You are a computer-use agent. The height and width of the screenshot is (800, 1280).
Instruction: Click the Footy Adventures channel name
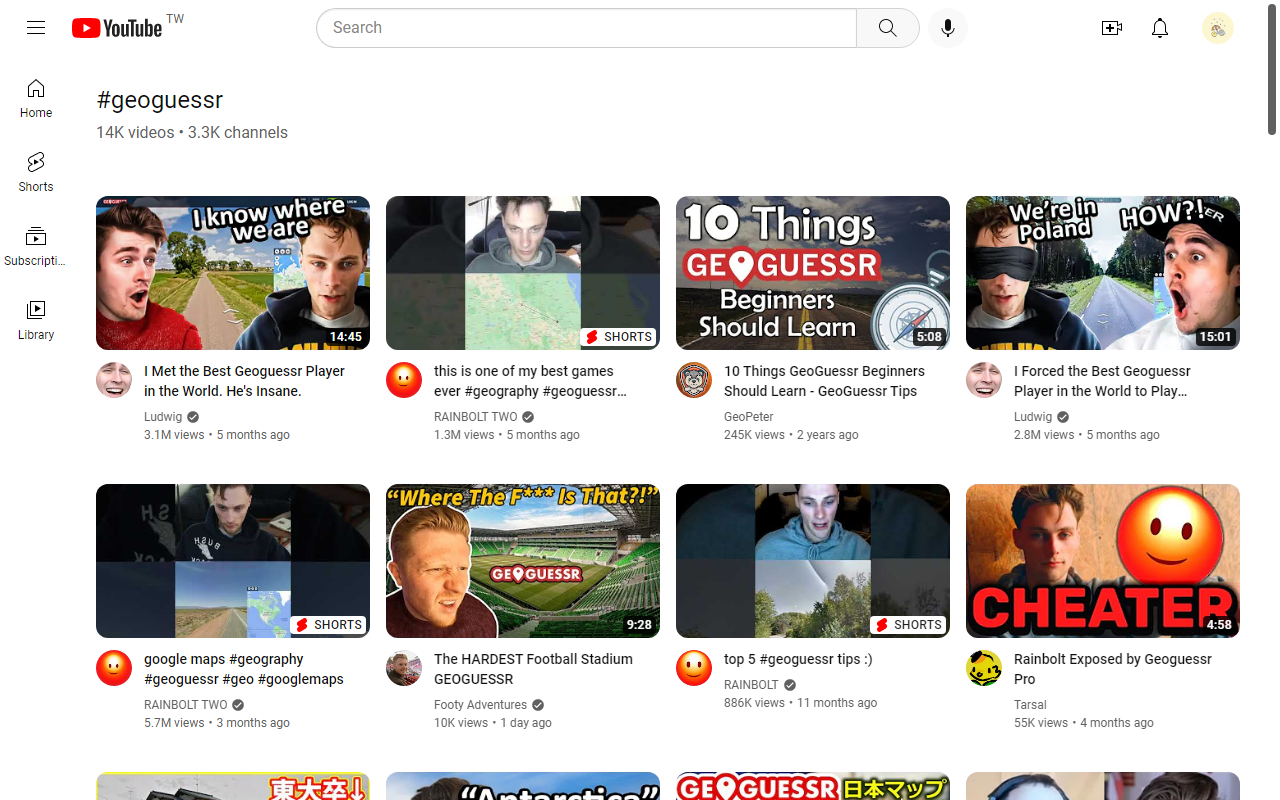point(480,705)
